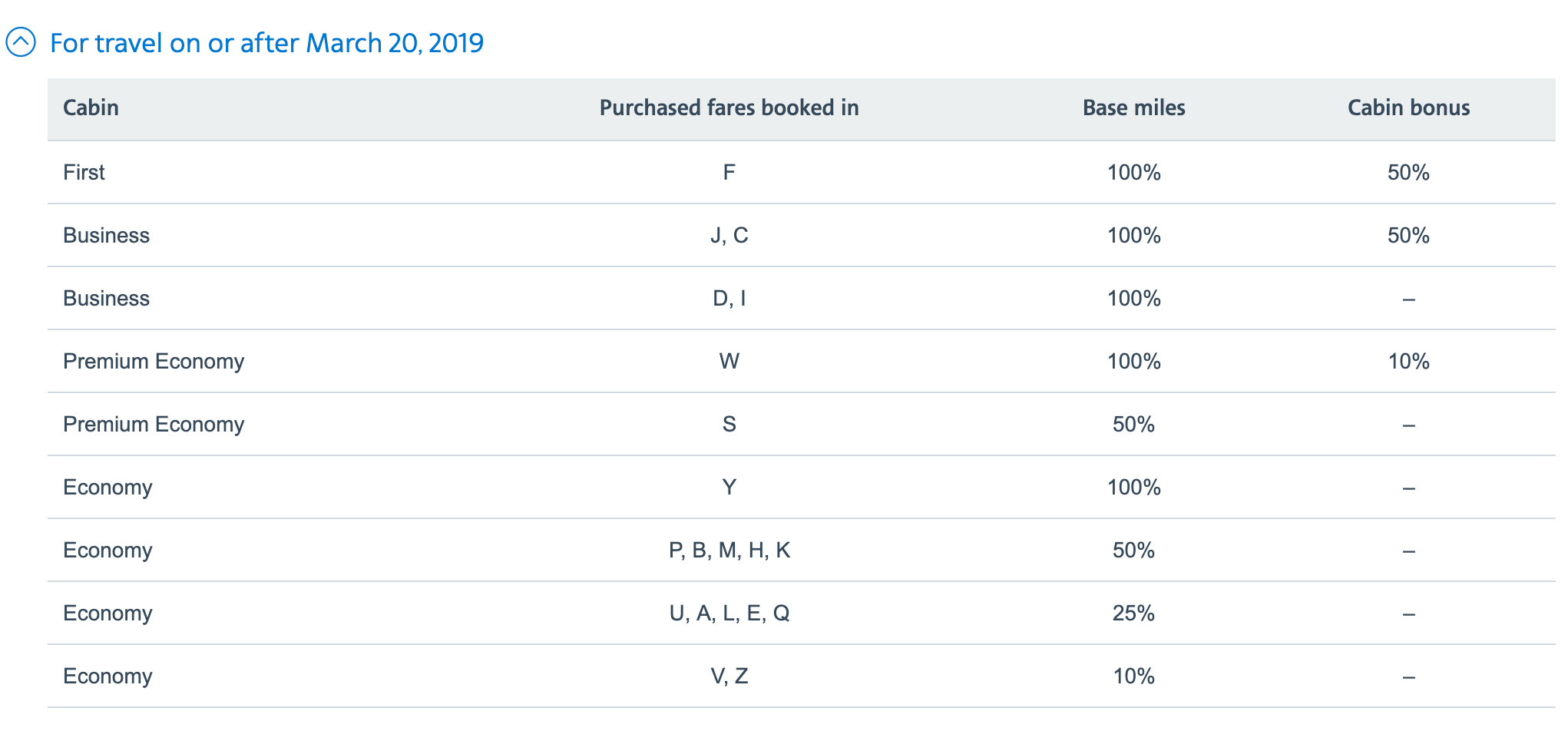Select 'Purchased fares booked in' column header
The width and height of the screenshot is (1568, 731).
click(729, 107)
